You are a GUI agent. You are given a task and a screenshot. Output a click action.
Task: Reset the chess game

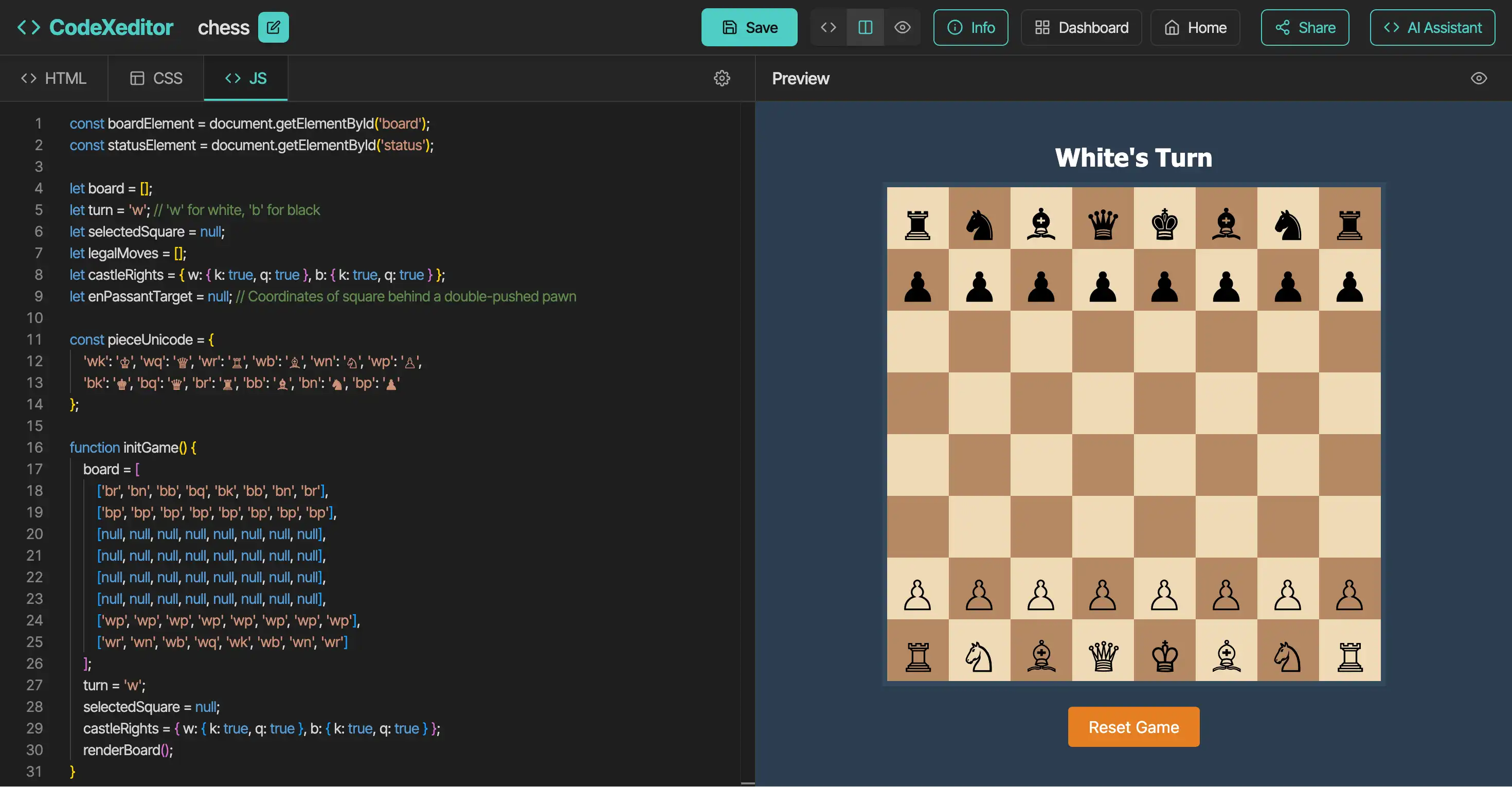tap(1133, 726)
